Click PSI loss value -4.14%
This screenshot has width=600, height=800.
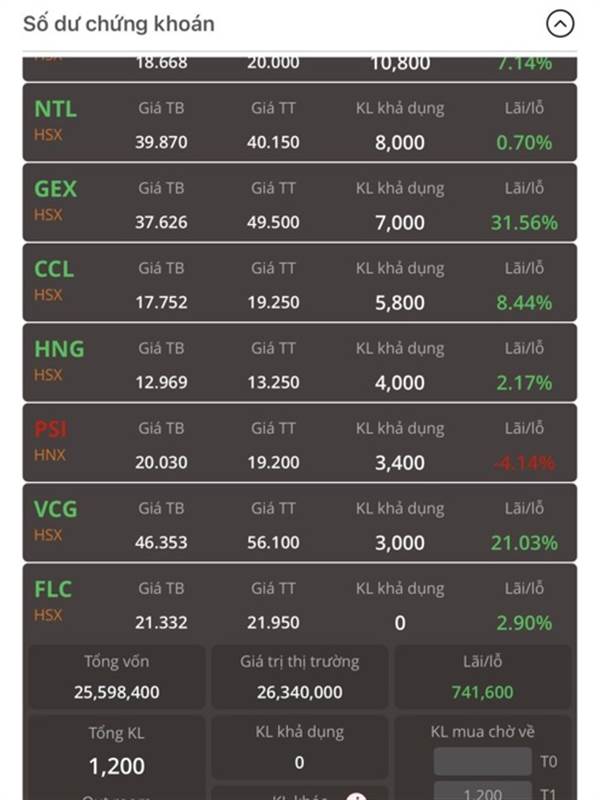[524, 463]
